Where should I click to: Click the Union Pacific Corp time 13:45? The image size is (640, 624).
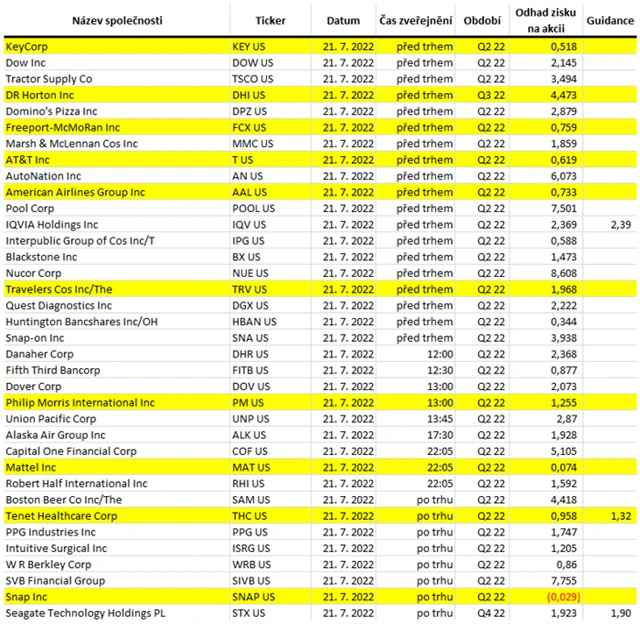(440, 419)
